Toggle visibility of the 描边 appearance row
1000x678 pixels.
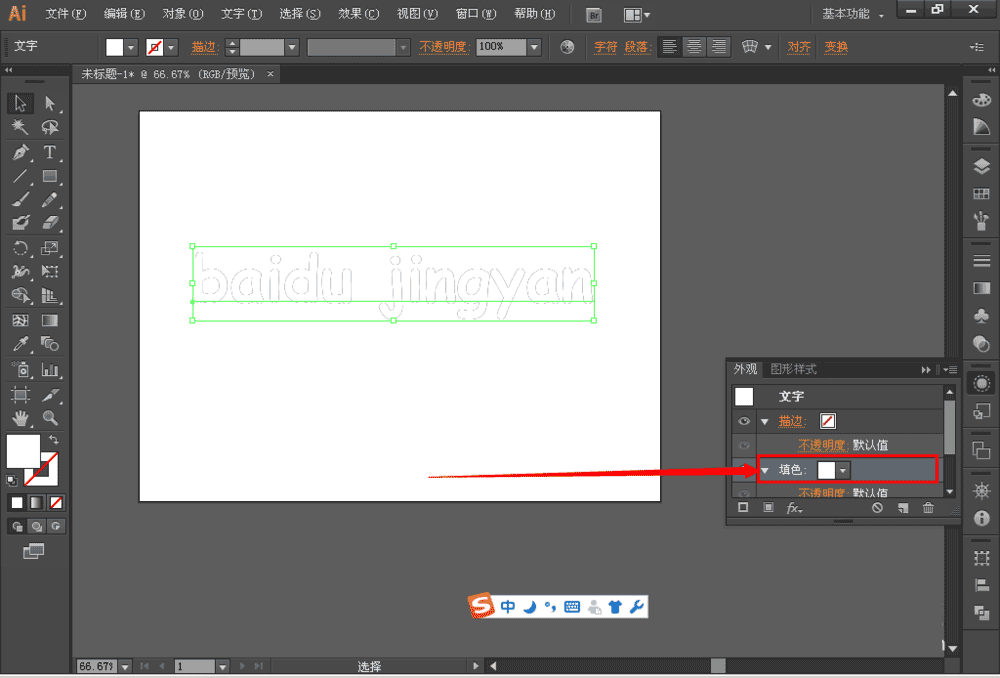[744, 421]
